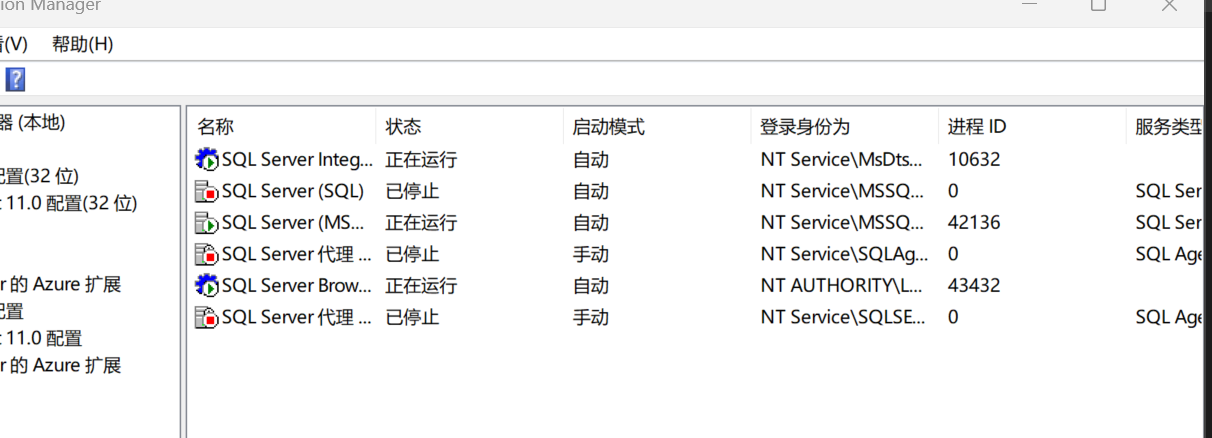Click the running SQL Server (MS... service icon
The width and height of the screenshot is (1212, 438).
tap(207, 222)
